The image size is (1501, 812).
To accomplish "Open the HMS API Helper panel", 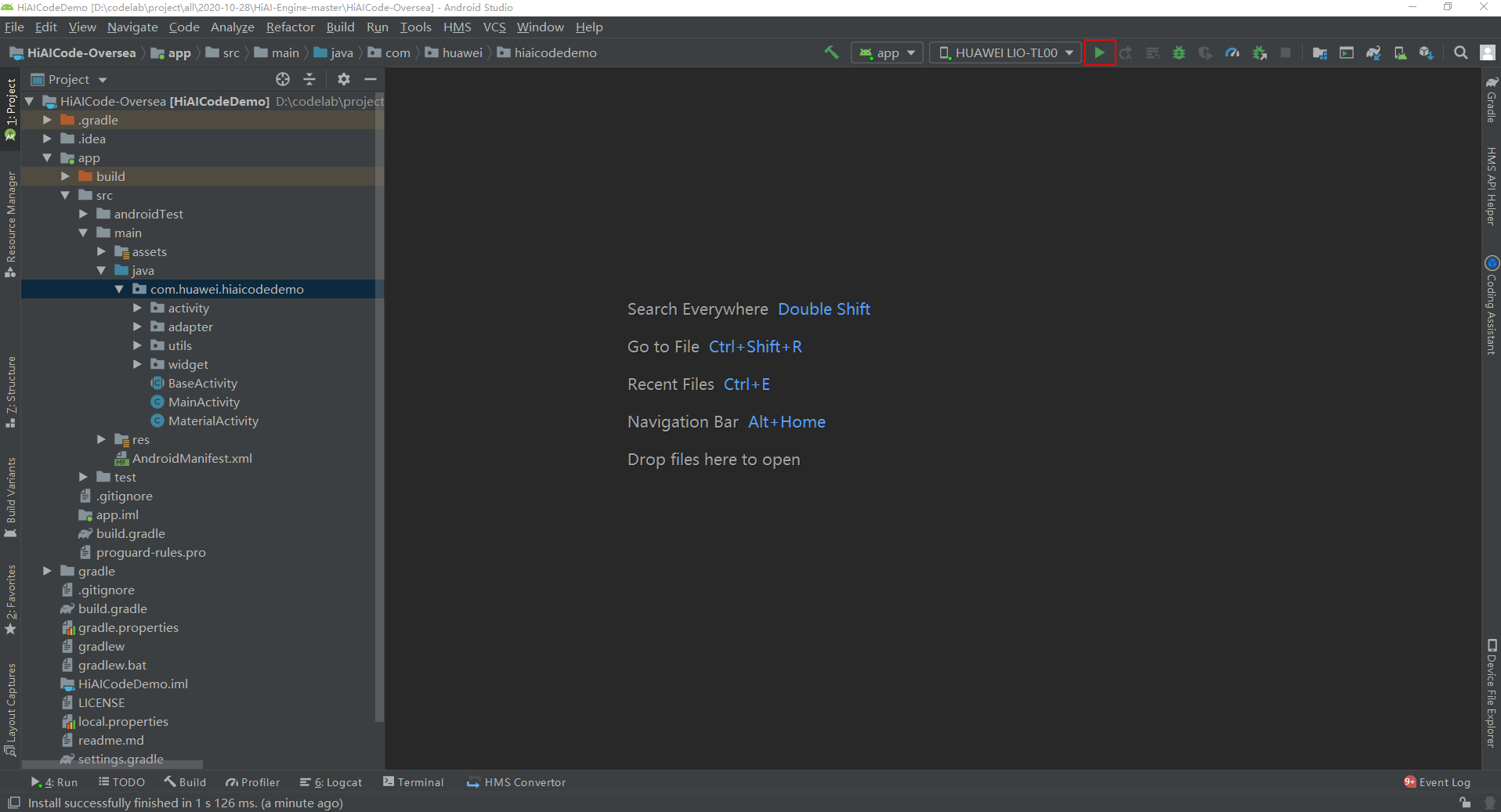I will tap(1491, 182).
